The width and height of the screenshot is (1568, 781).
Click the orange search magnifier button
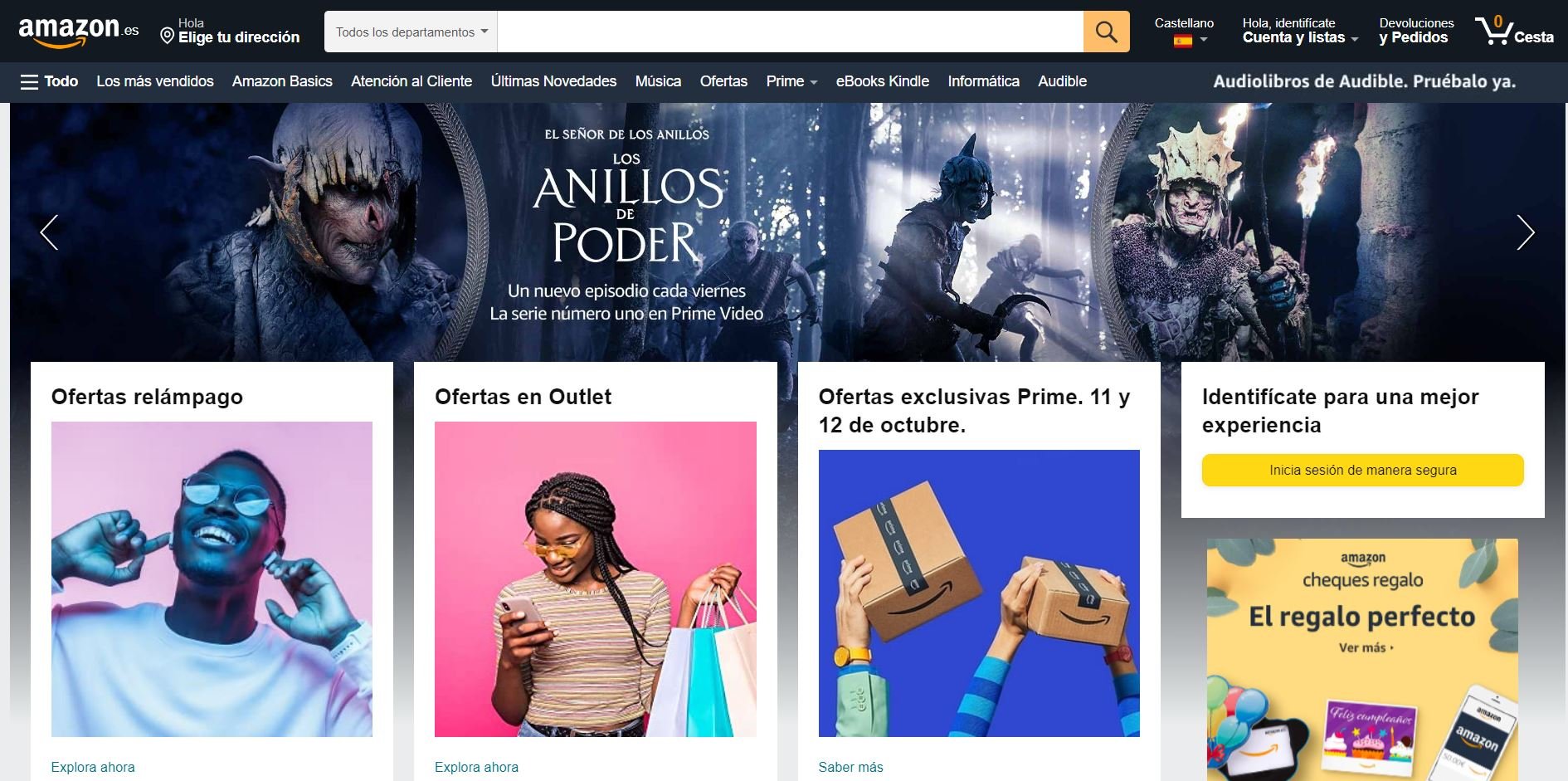pyautogui.click(x=1106, y=32)
